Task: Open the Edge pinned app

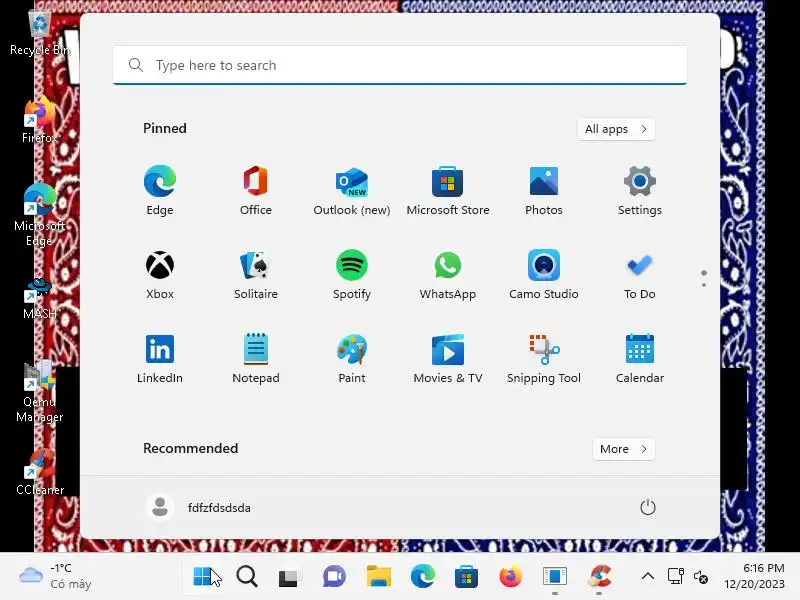Action: coord(160,190)
